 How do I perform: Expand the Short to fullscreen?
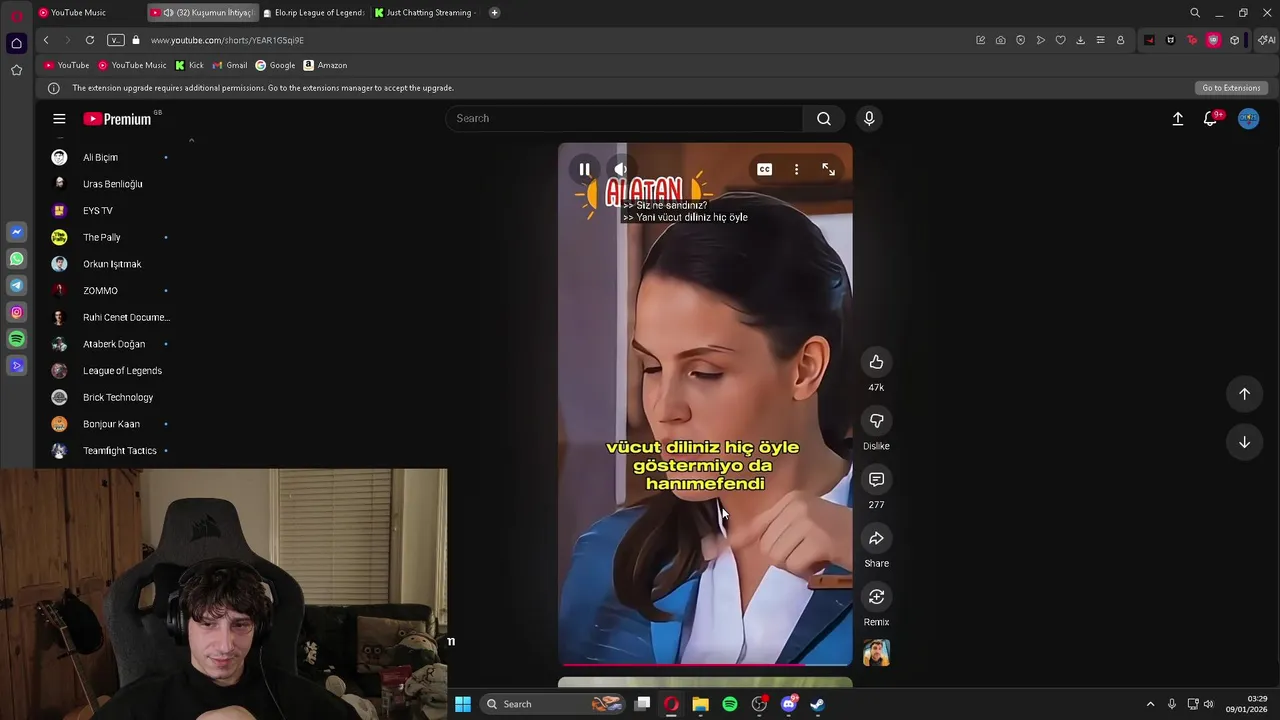(x=828, y=169)
